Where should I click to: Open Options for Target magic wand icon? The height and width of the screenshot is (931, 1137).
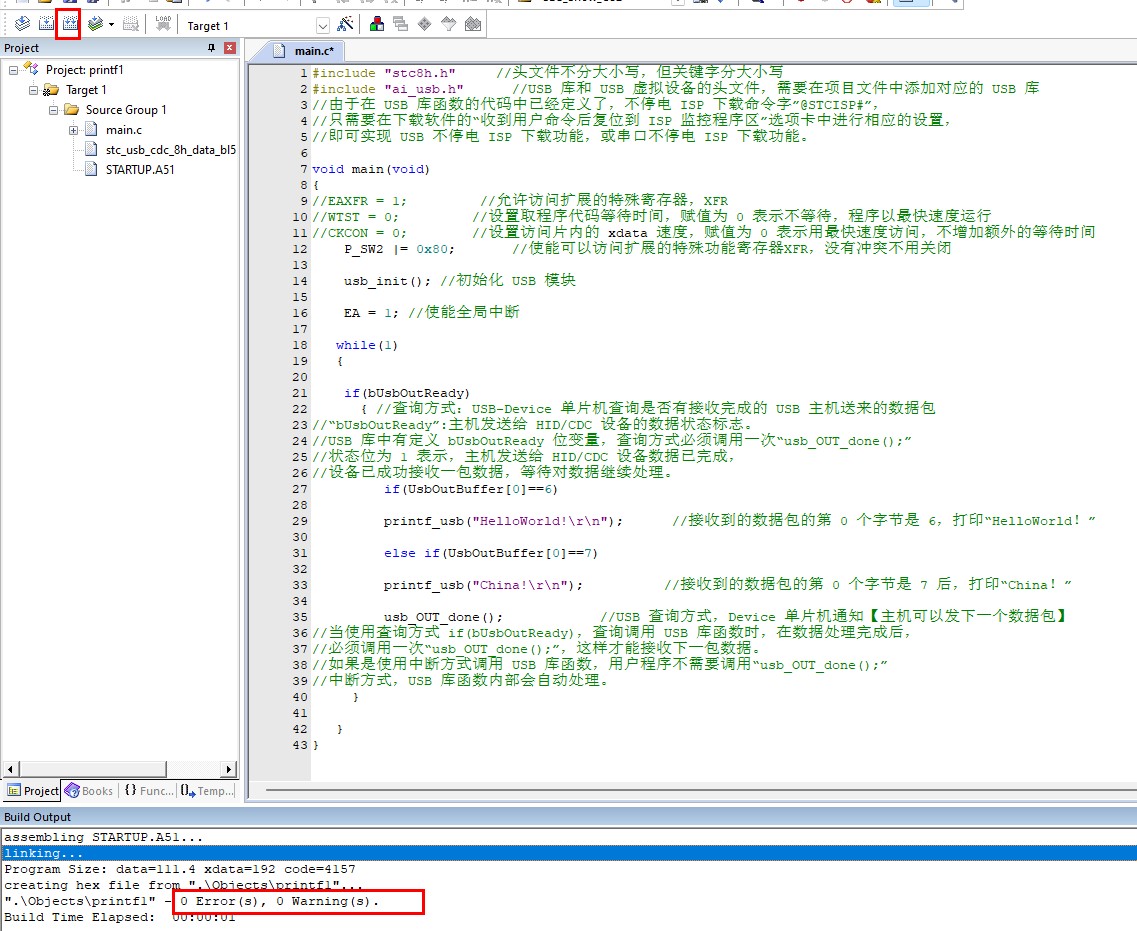pos(345,24)
